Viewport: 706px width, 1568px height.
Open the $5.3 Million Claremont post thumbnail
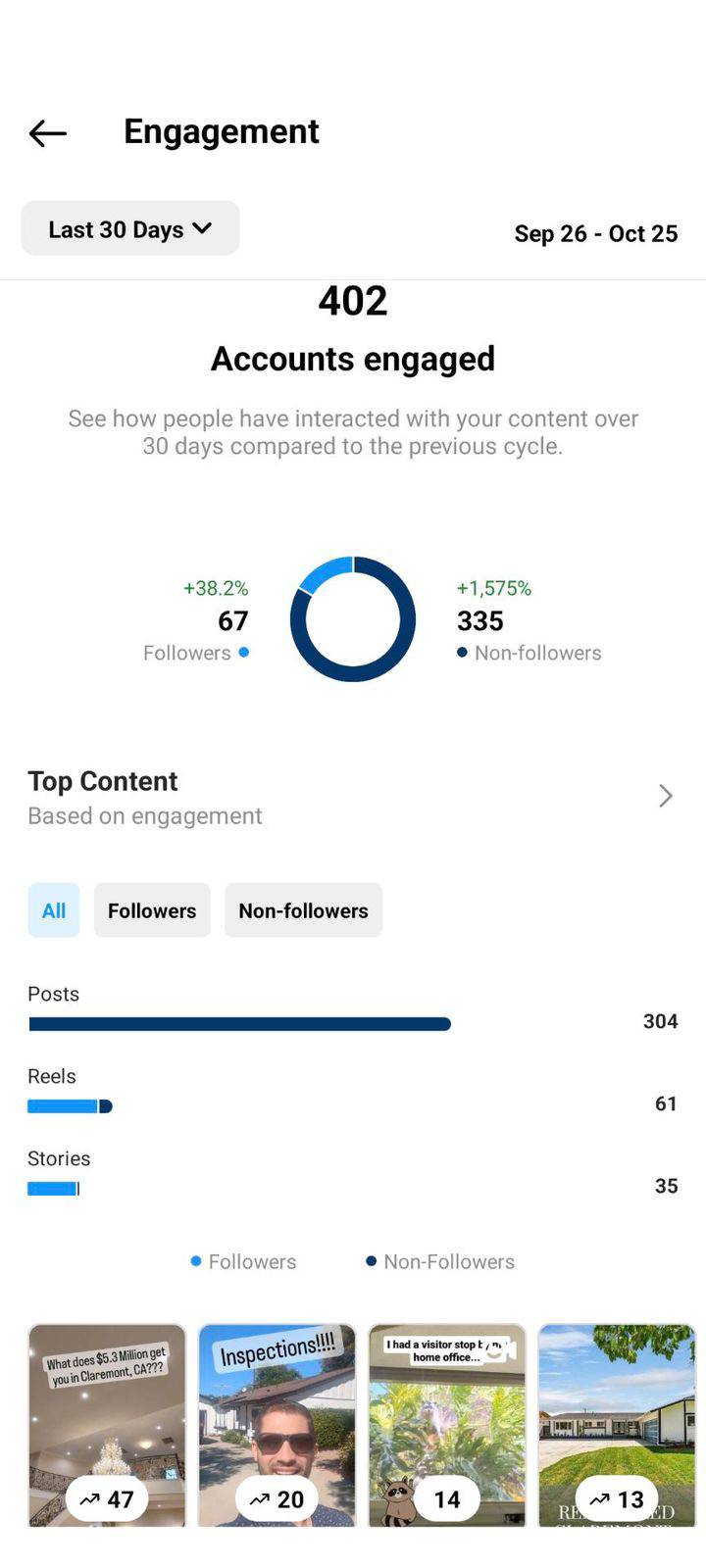(107, 1426)
